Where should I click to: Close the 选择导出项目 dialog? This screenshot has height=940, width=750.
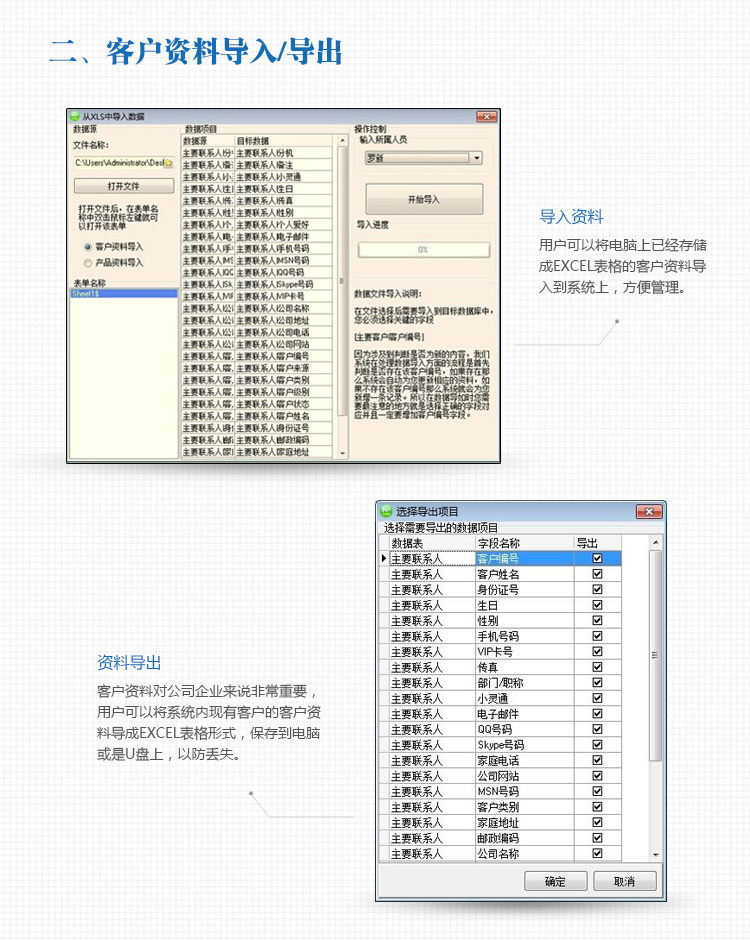pyautogui.click(x=649, y=511)
